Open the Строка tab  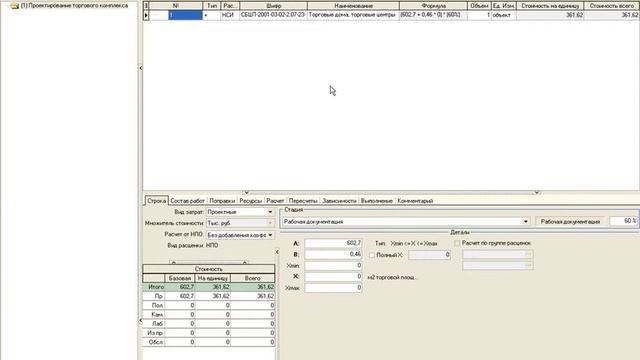156,200
